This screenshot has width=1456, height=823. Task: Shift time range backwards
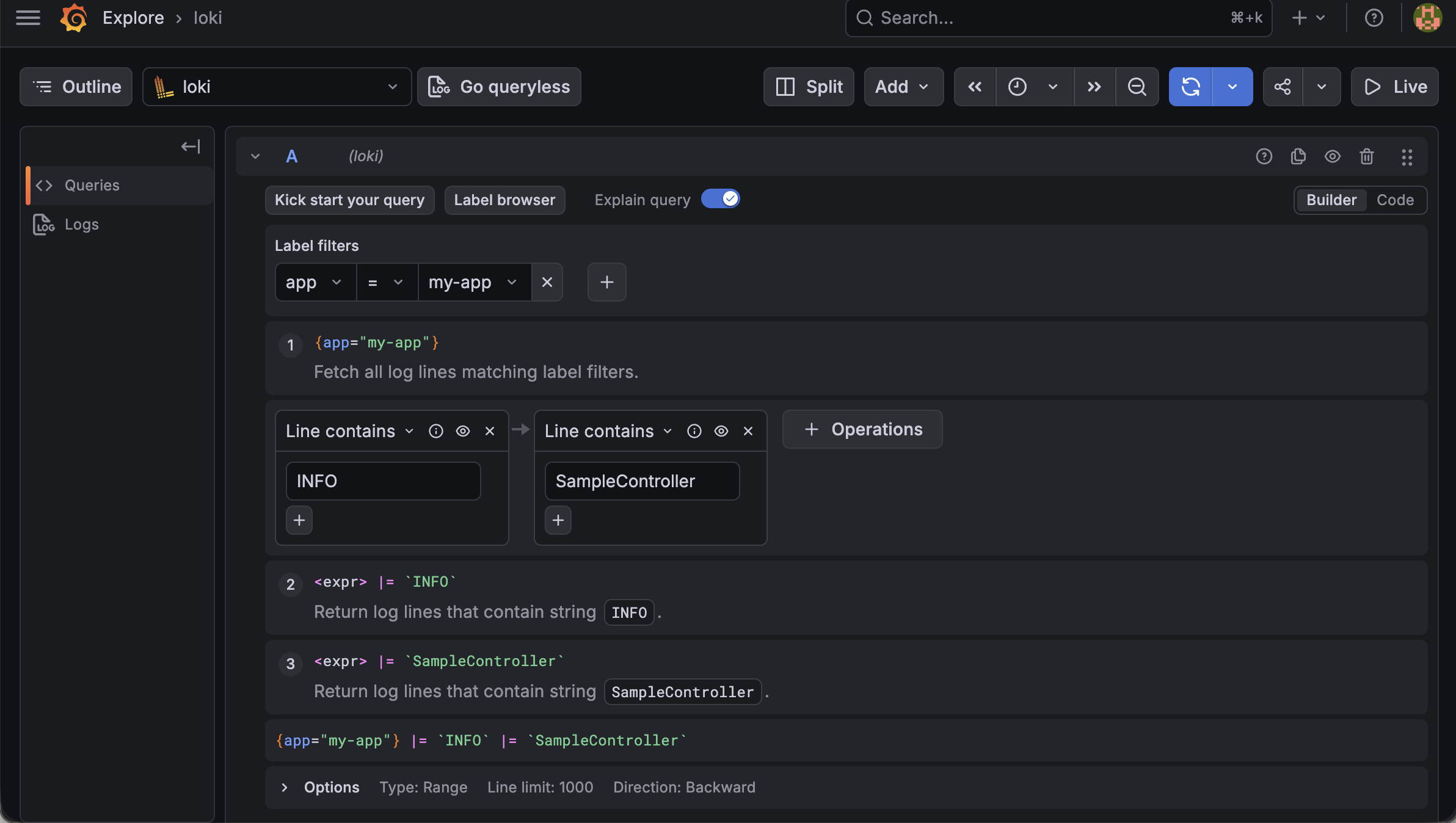coord(975,87)
